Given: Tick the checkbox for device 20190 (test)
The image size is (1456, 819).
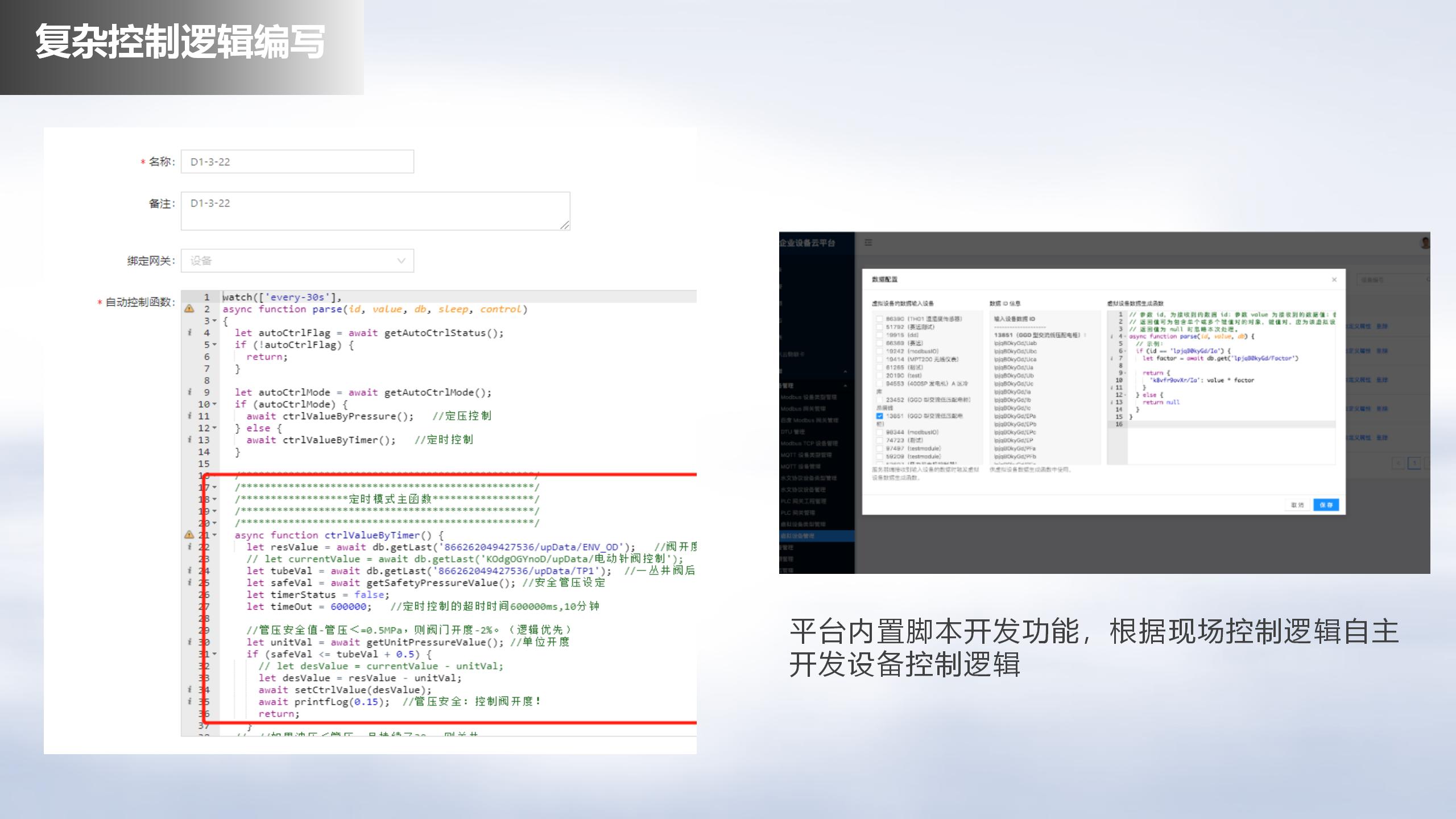Looking at the screenshot, I should [879, 375].
